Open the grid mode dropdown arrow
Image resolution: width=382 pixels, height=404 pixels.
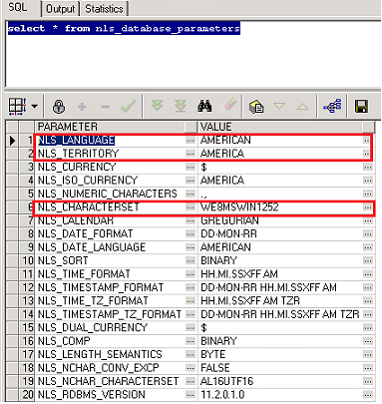[34, 107]
